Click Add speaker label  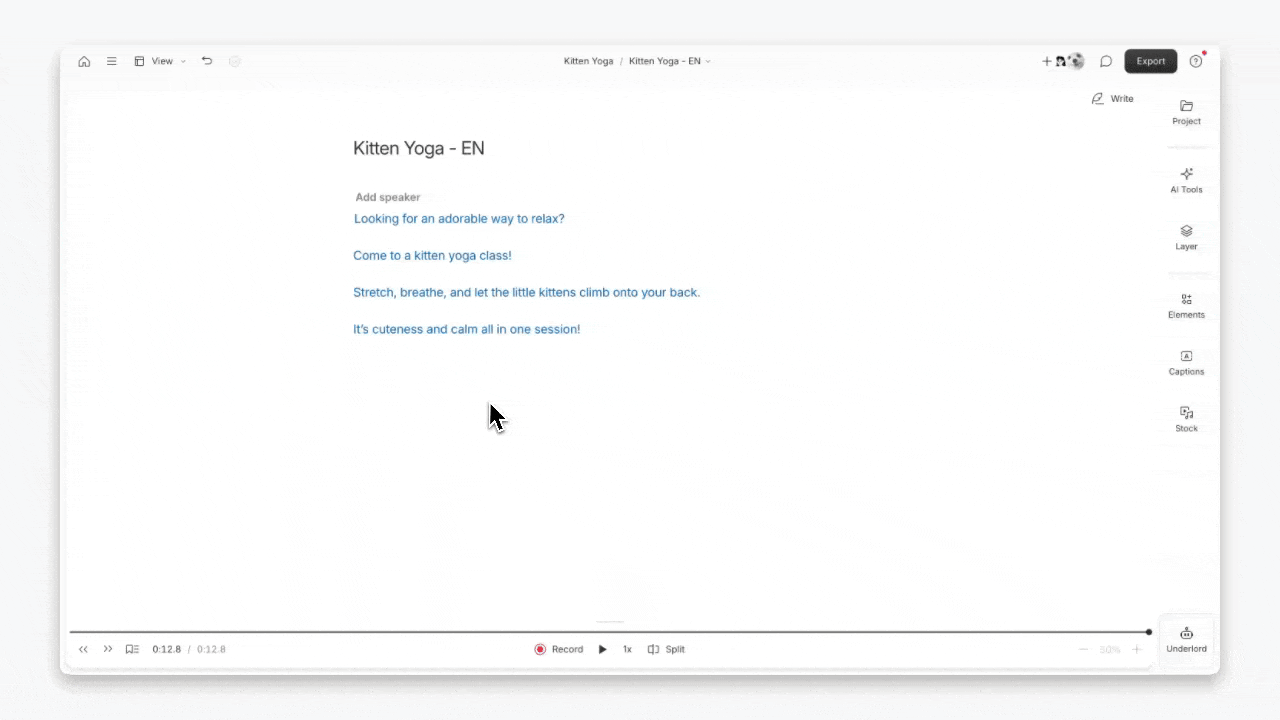coord(388,197)
